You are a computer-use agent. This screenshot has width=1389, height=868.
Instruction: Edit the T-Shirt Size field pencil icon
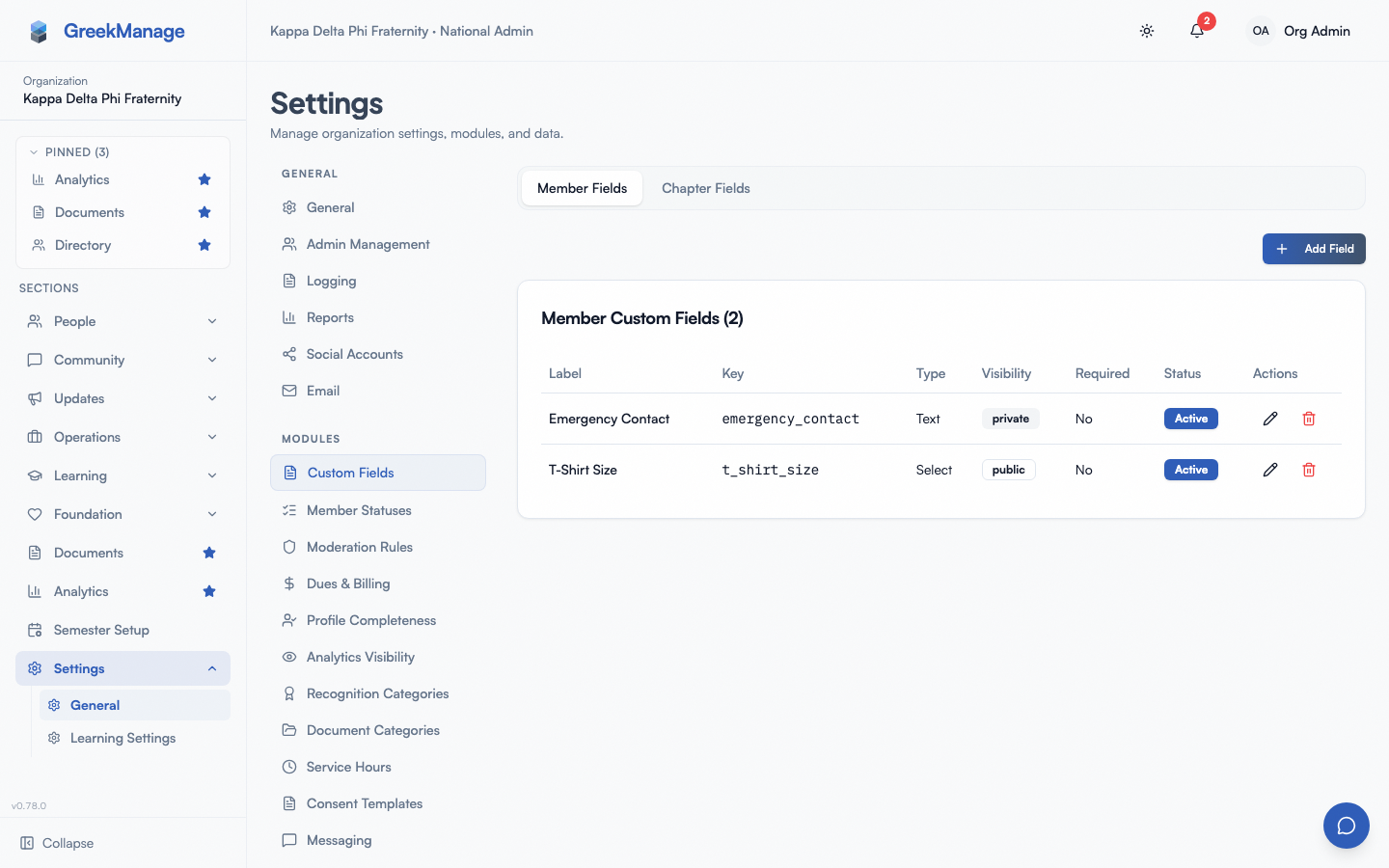(1270, 470)
